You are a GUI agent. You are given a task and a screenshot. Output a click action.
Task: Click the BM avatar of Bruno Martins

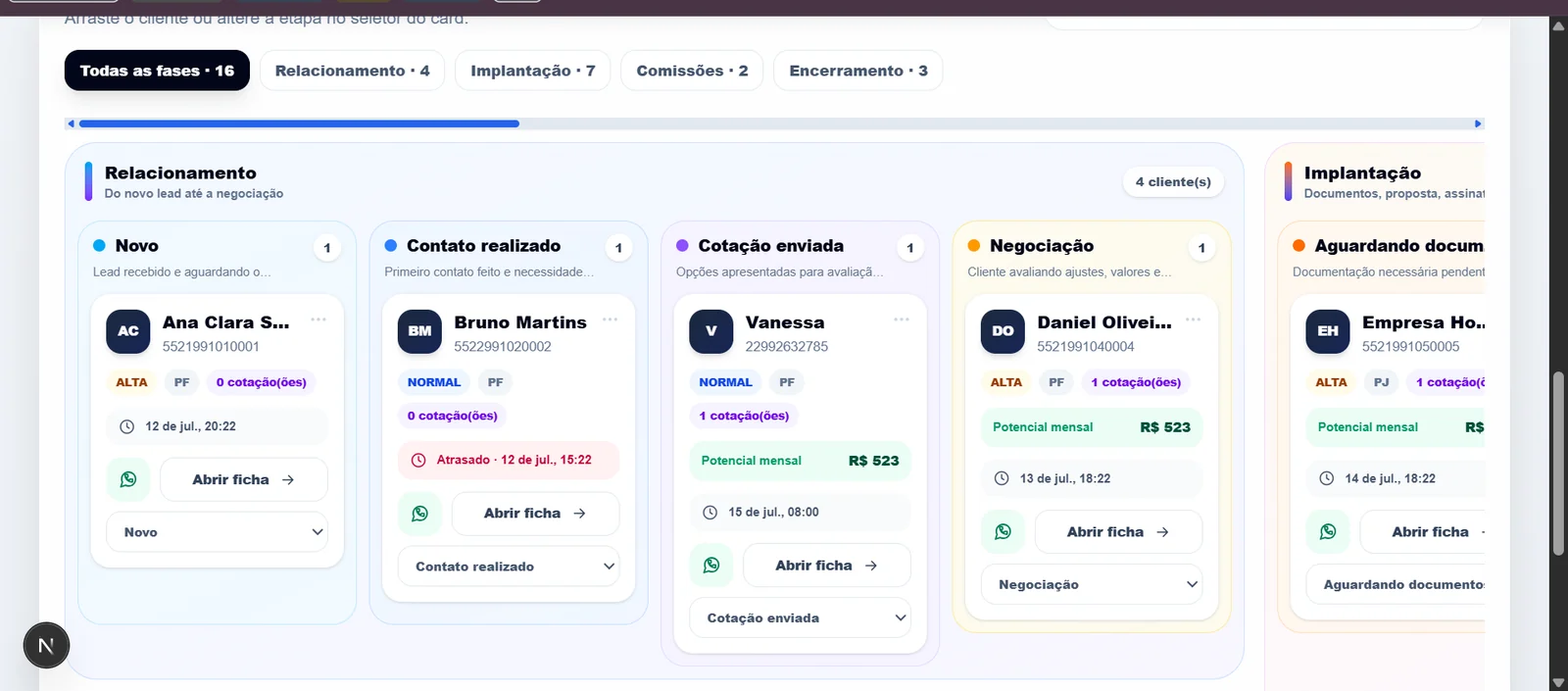(x=419, y=331)
